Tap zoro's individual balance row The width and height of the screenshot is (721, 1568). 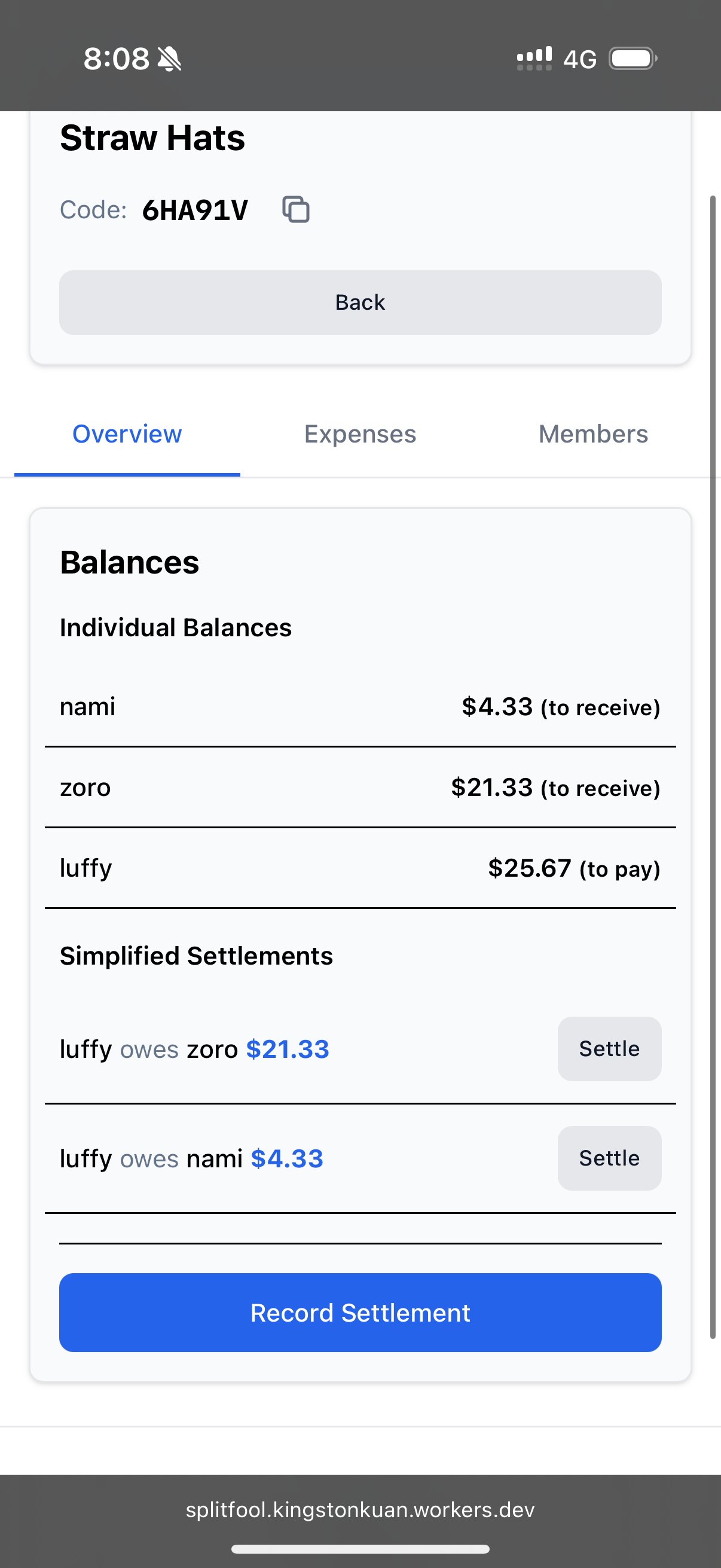click(x=360, y=788)
